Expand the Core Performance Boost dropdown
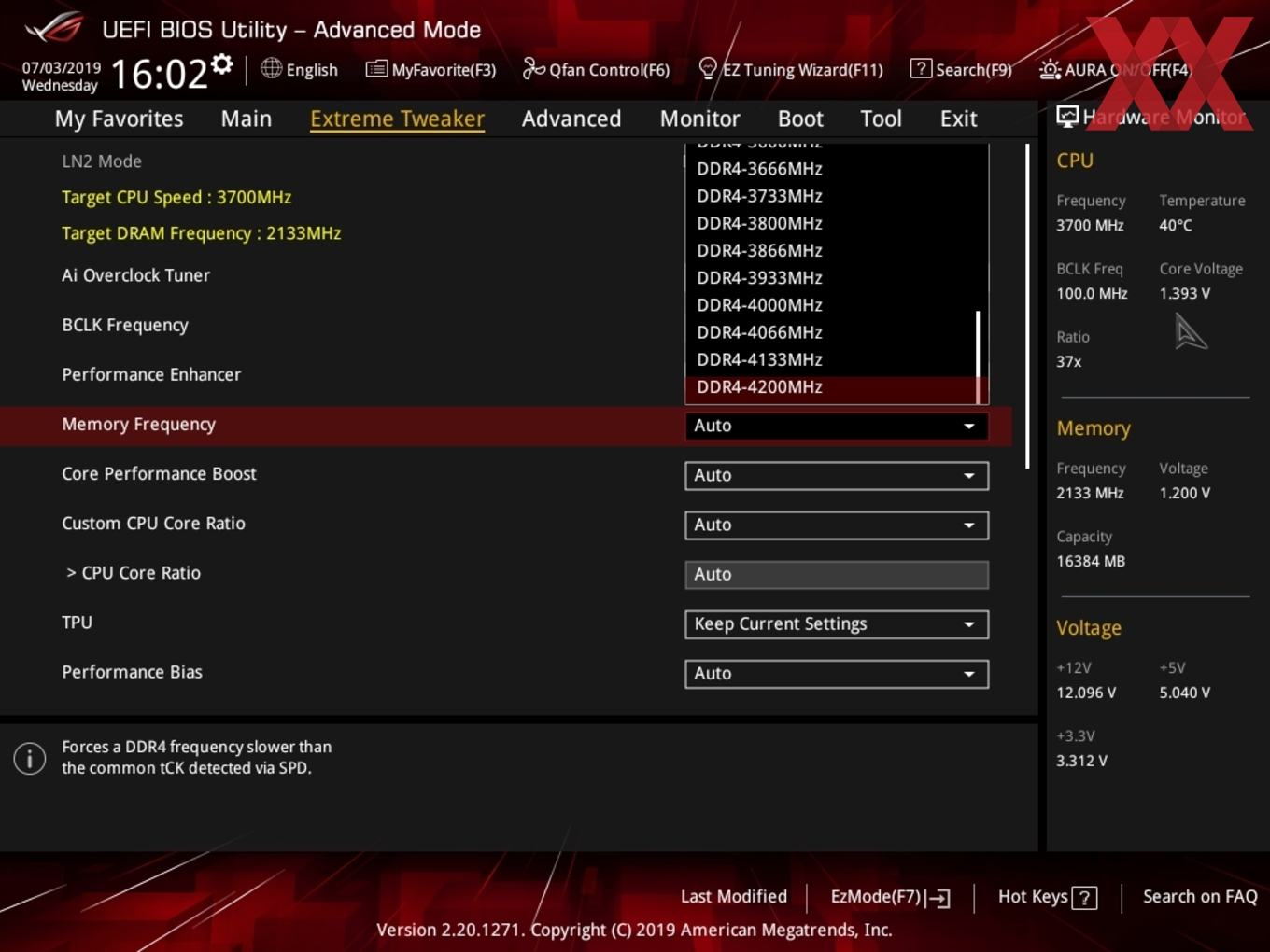Image resolution: width=1270 pixels, height=952 pixels. (x=837, y=475)
